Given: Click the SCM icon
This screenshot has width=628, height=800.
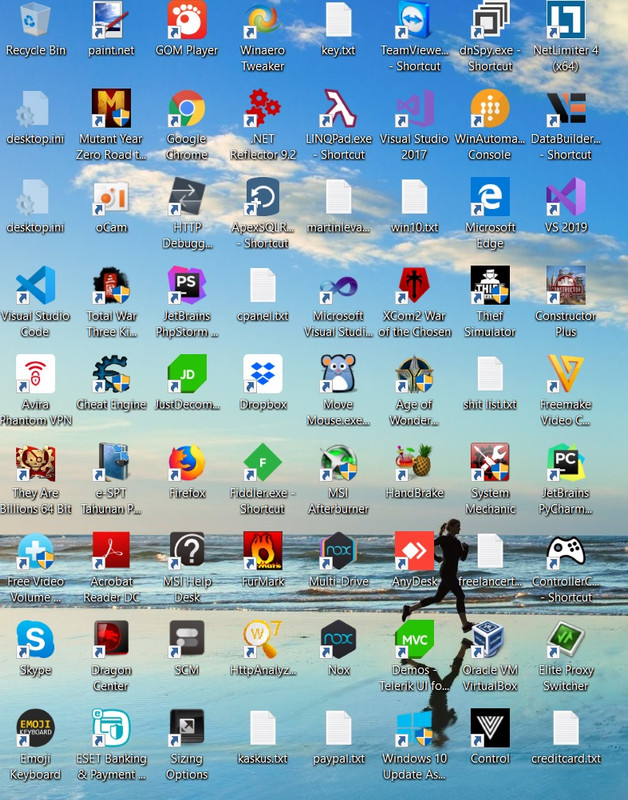Looking at the screenshot, I should 187,639.
